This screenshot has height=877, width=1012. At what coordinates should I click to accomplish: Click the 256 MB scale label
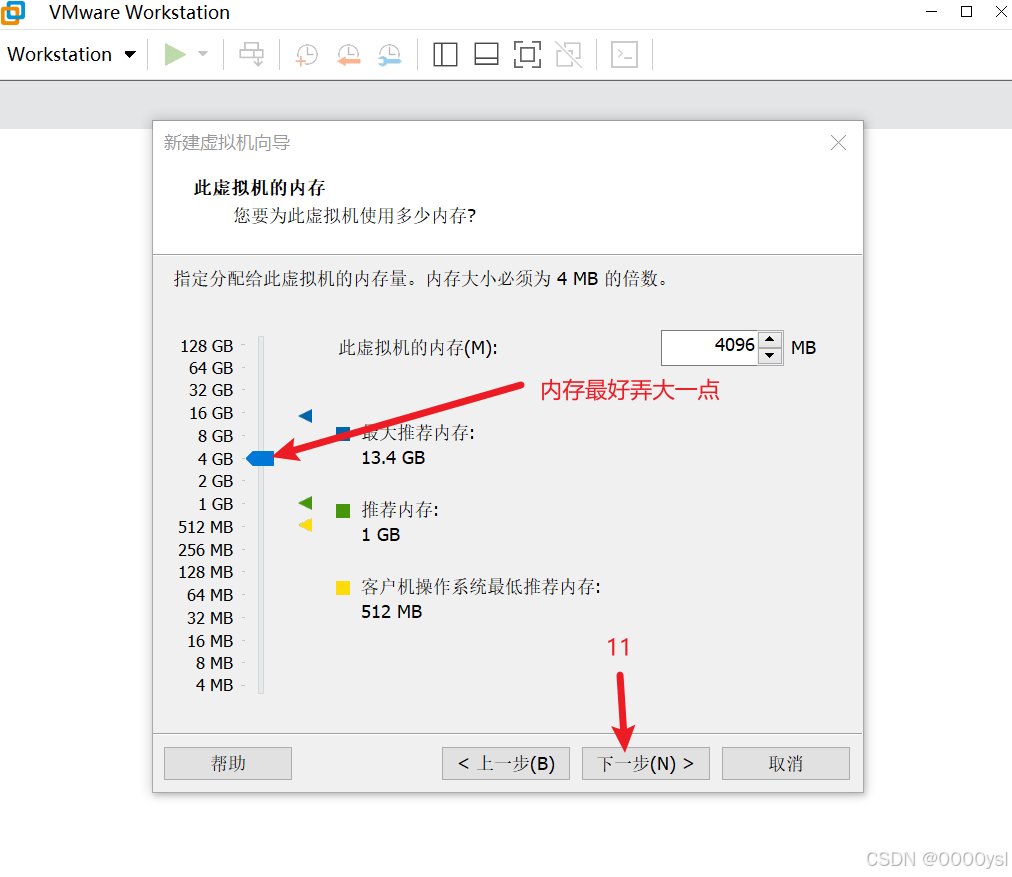[x=206, y=550]
